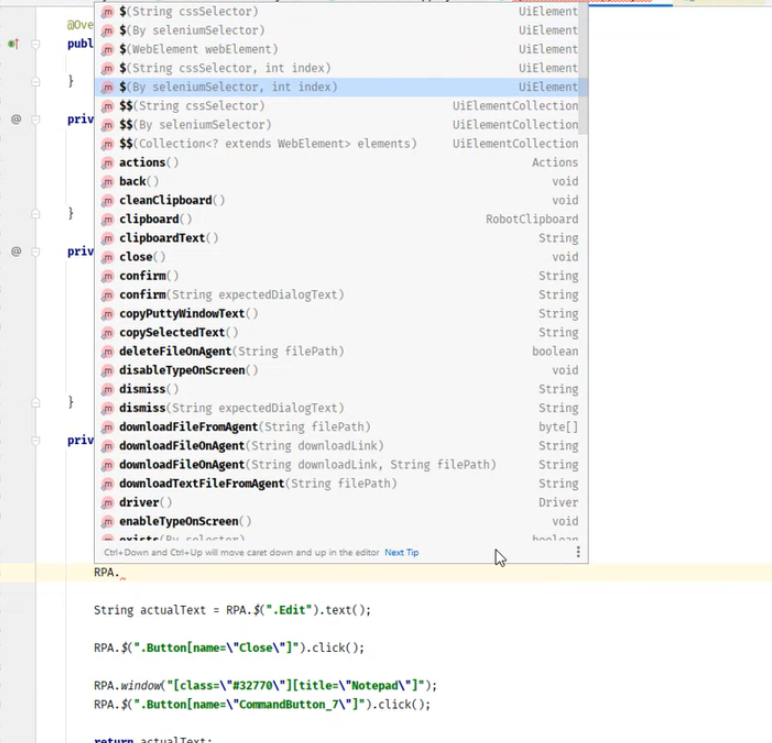Select downloadTextFileFromAgent(String filePath) suggestion

click(341, 484)
